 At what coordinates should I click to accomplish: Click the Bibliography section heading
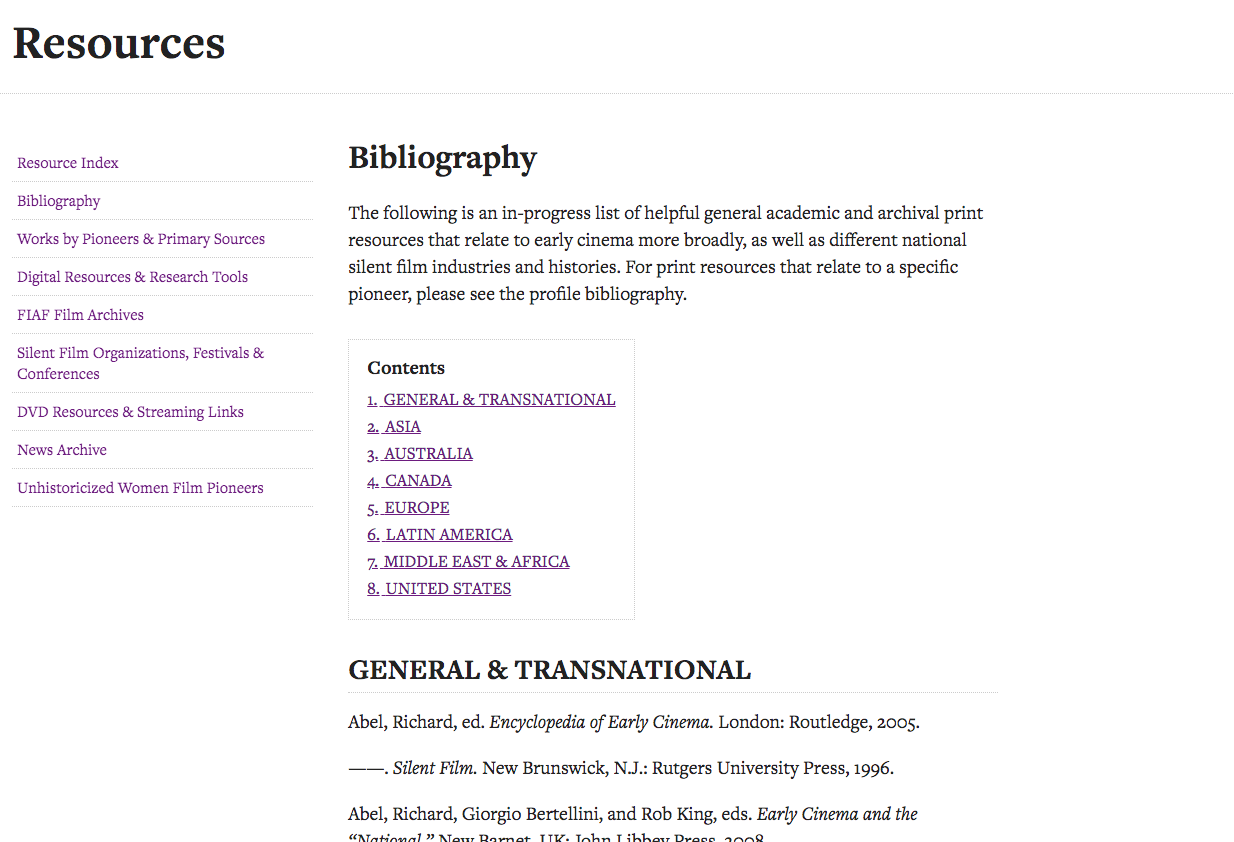click(443, 158)
